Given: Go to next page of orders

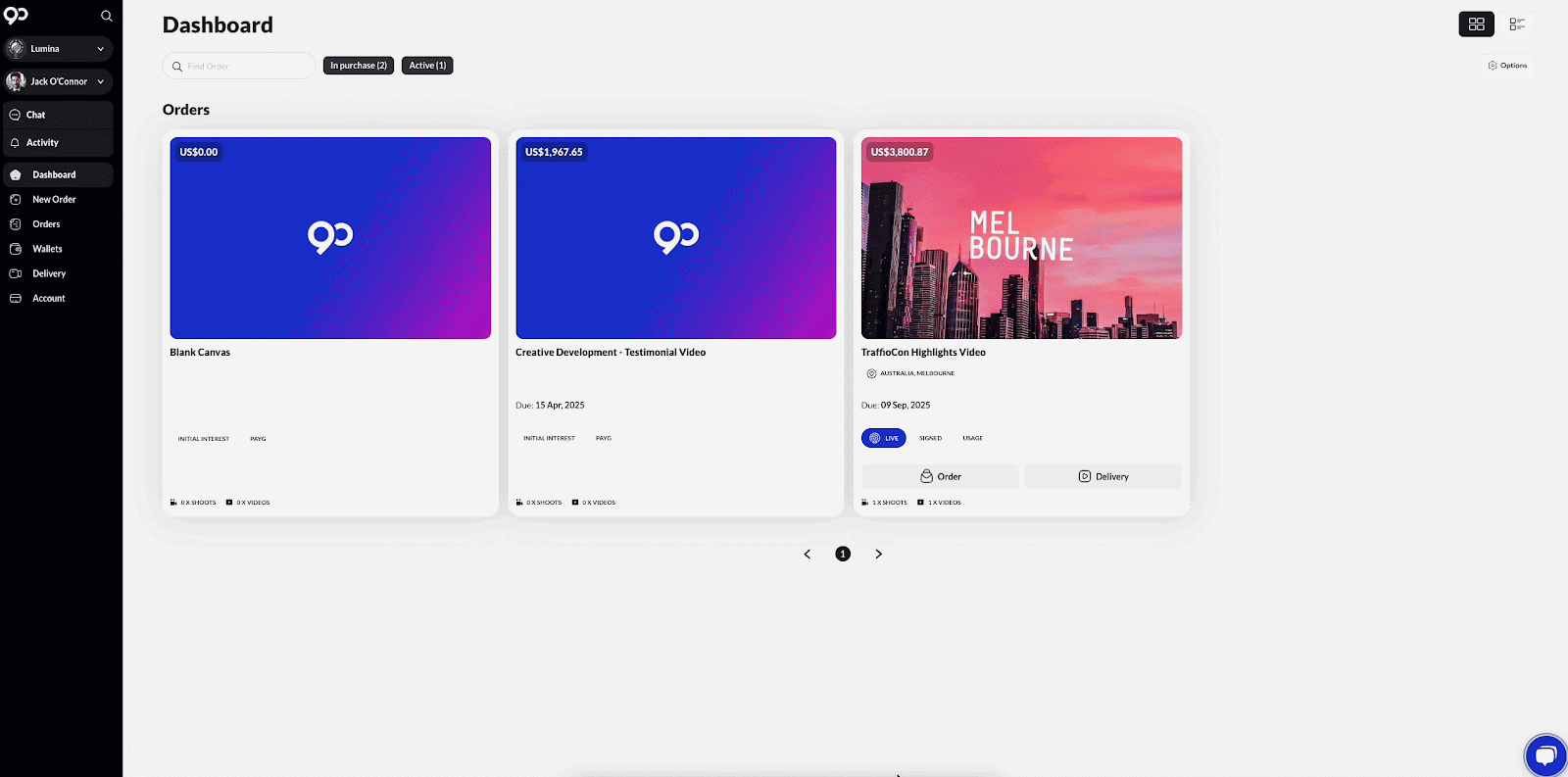Looking at the screenshot, I should coord(878,555).
